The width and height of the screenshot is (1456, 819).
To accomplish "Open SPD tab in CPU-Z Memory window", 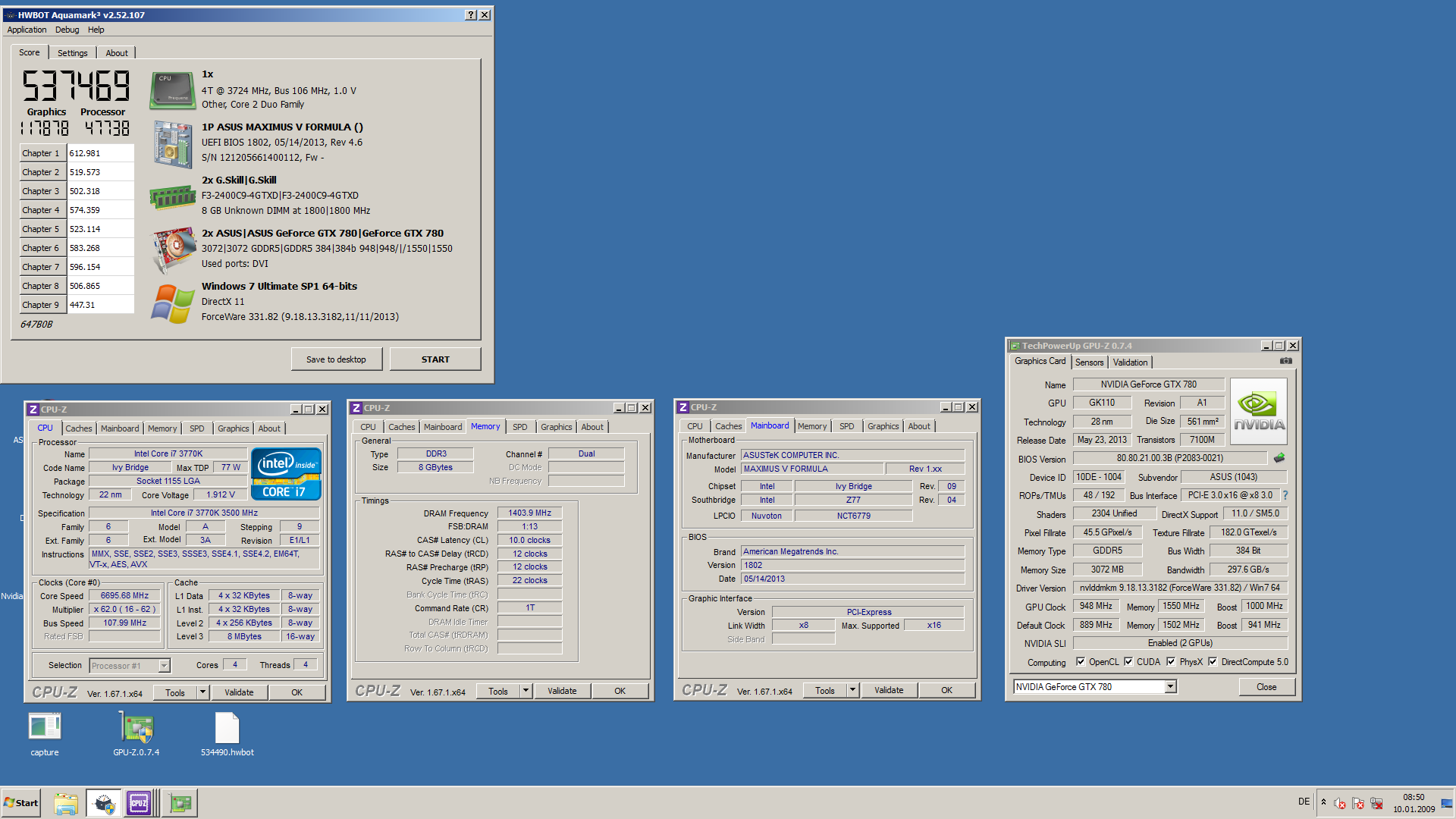I will click(x=519, y=427).
